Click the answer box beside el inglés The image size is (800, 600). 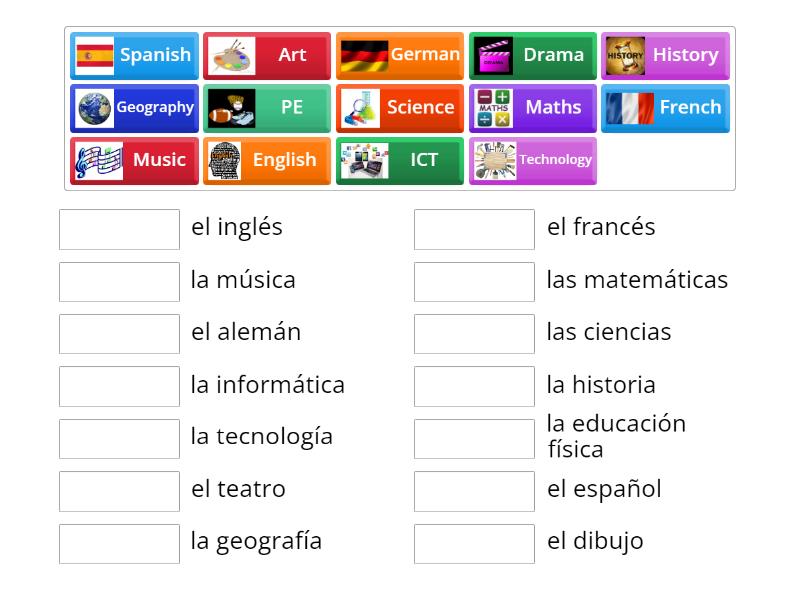(119, 229)
